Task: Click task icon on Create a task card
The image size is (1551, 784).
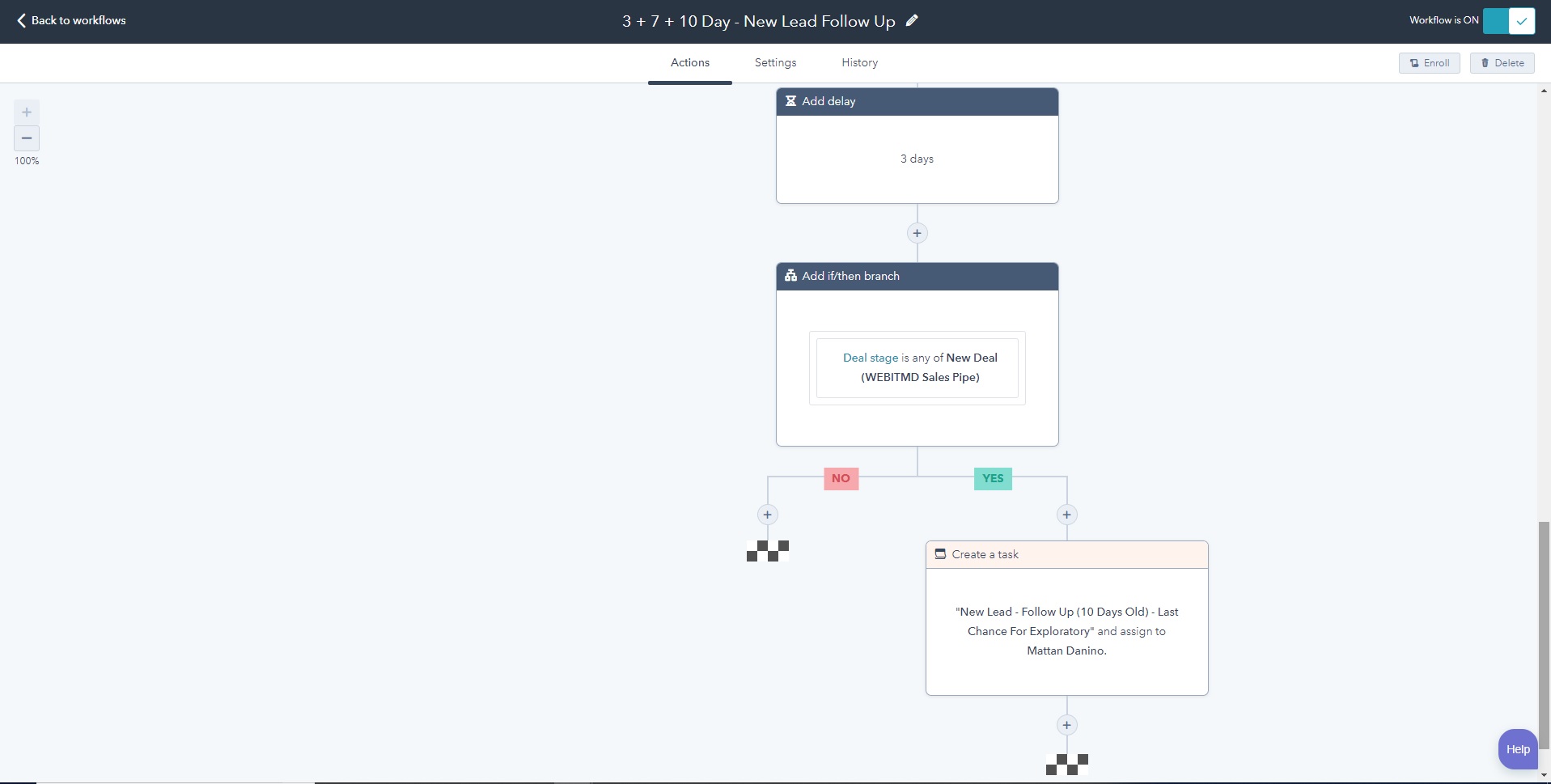Action: click(x=940, y=554)
